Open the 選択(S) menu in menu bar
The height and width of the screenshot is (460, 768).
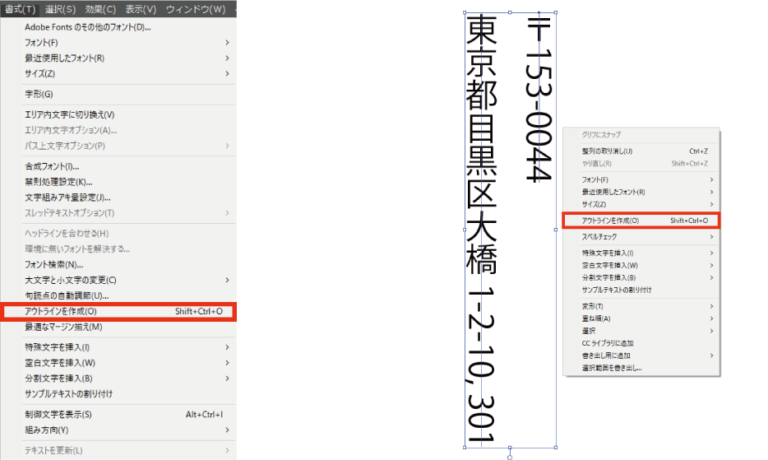pos(60,9)
